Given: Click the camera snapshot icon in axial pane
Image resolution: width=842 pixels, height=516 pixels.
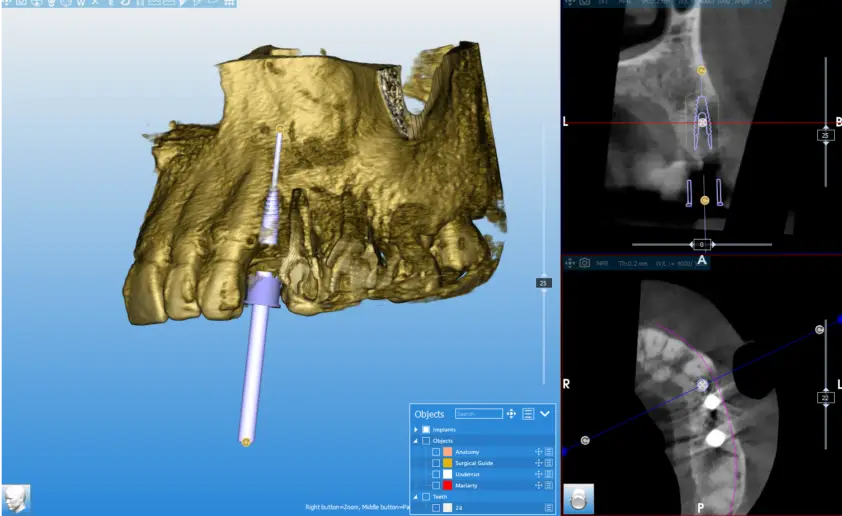Looking at the screenshot, I should click(585, 263).
